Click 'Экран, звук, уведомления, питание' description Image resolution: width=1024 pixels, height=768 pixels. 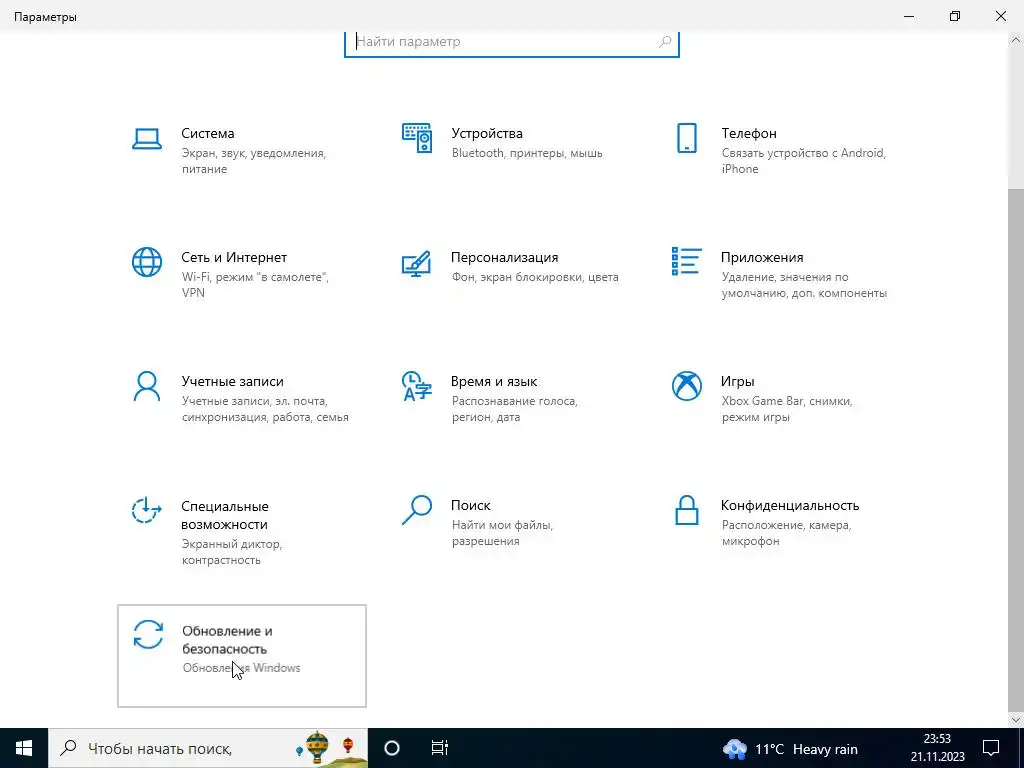click(x=253, y=161)
